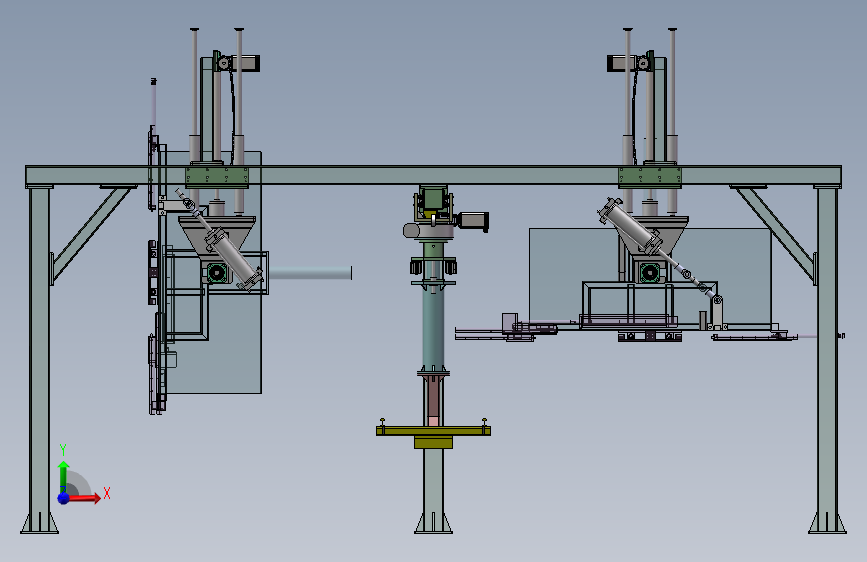Select the top horizontal frame beam
This screenshot has width=867, height=562.
pyautogui.click(x=433, y=175)
